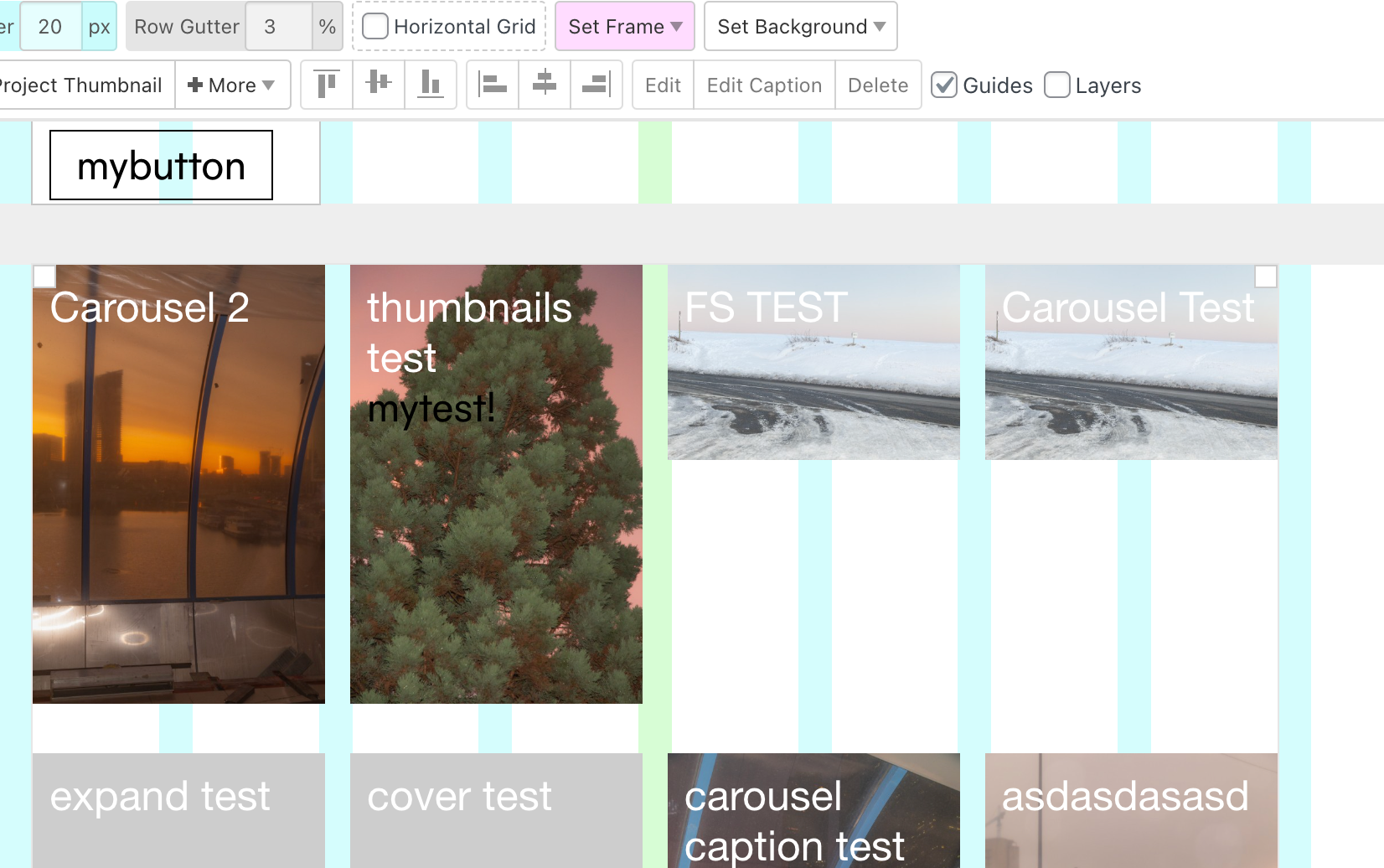1384x868 pixels.
Task: Open the More dropdown
Action: point(233,85)
